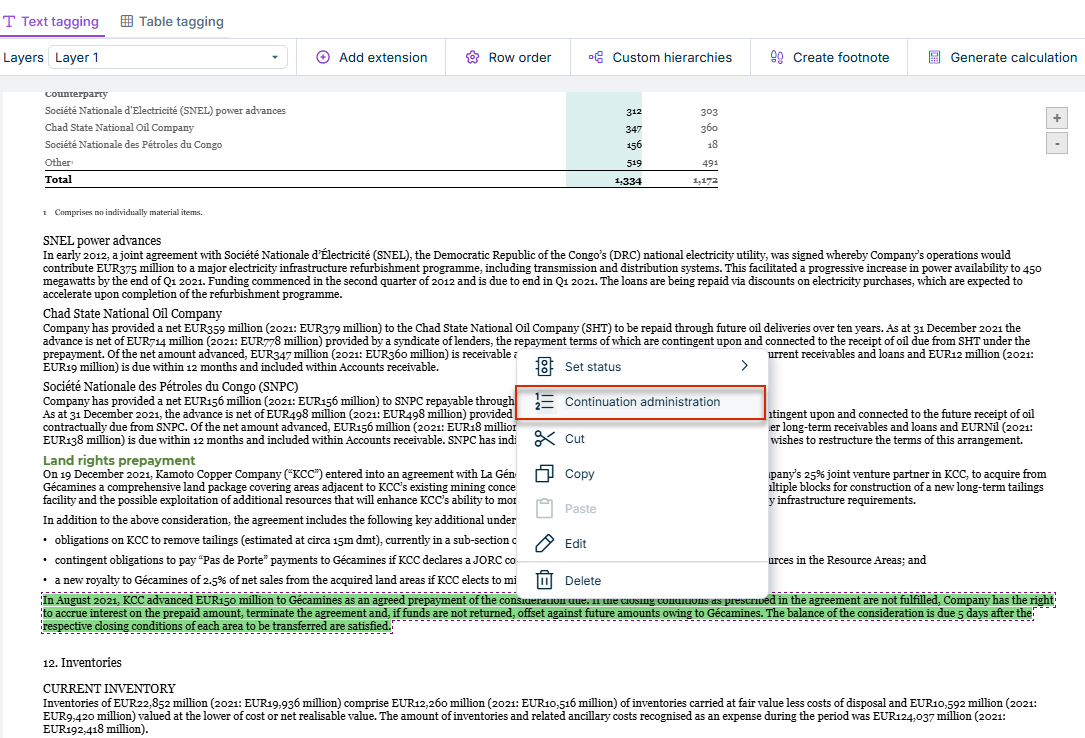The image size is (1085, 738).
Task: Click the Chad State National Oil Company table row
Action: pos(381,128)
